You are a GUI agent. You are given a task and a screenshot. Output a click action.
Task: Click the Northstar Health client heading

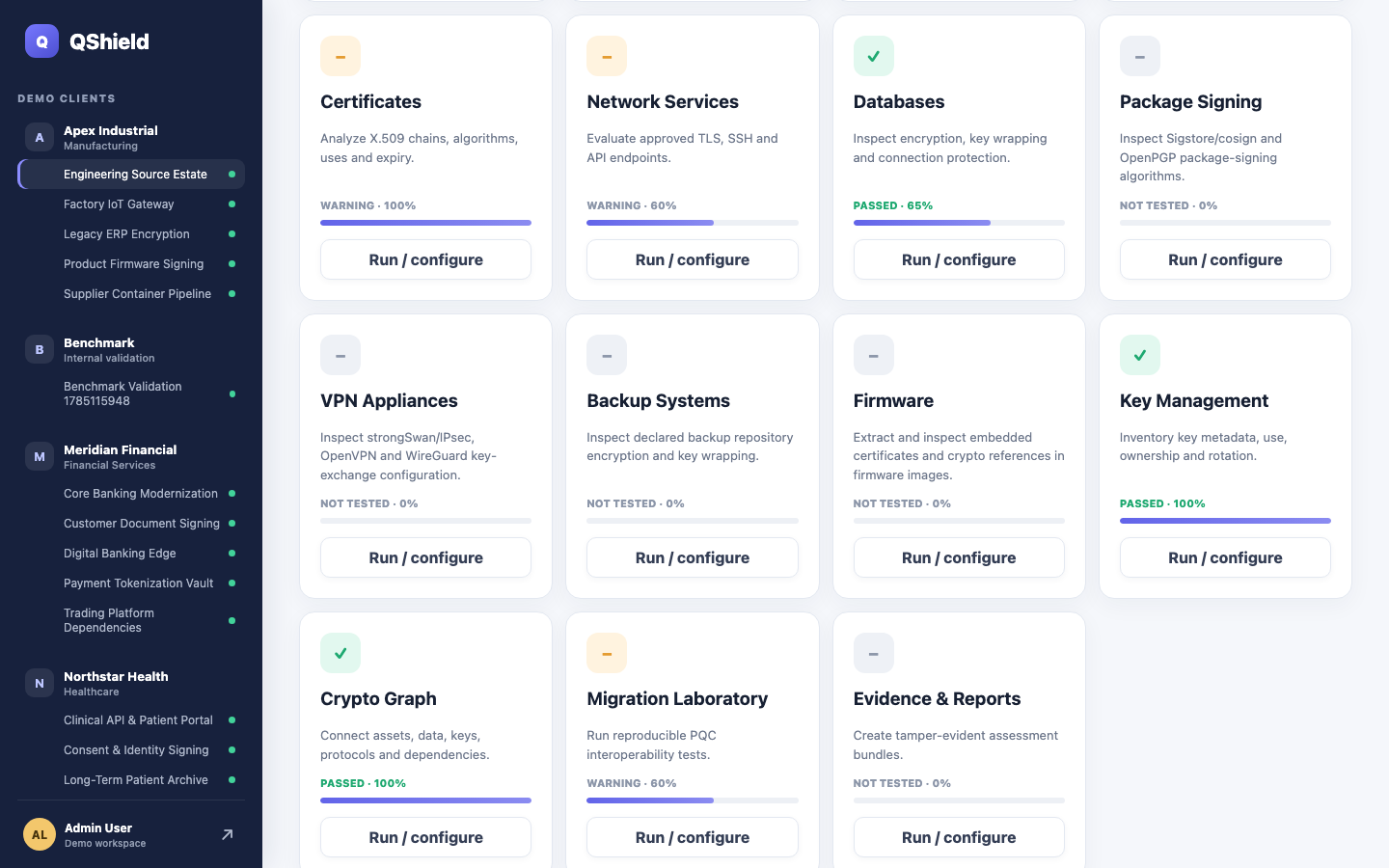tap(116, 676)
